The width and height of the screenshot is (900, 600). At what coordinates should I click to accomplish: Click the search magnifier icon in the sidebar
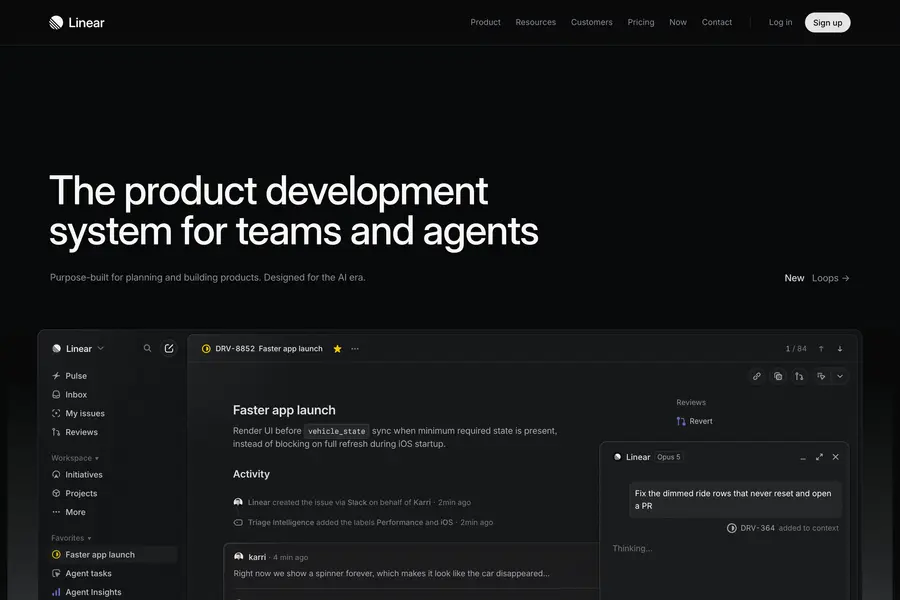pyautogui.click(x=148, y=349)
